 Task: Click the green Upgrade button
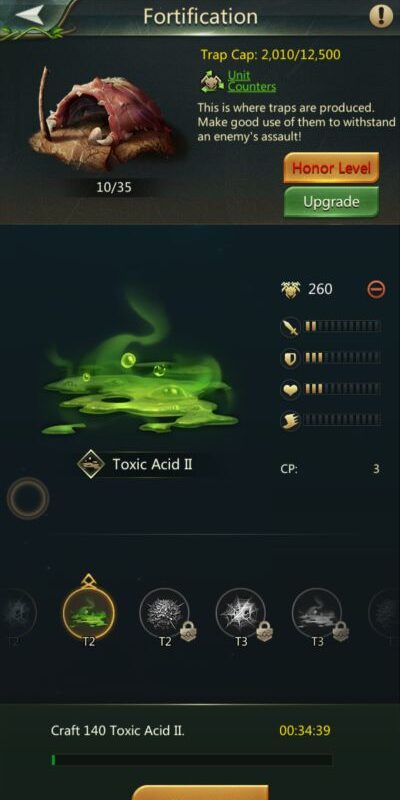coord(331,202)
